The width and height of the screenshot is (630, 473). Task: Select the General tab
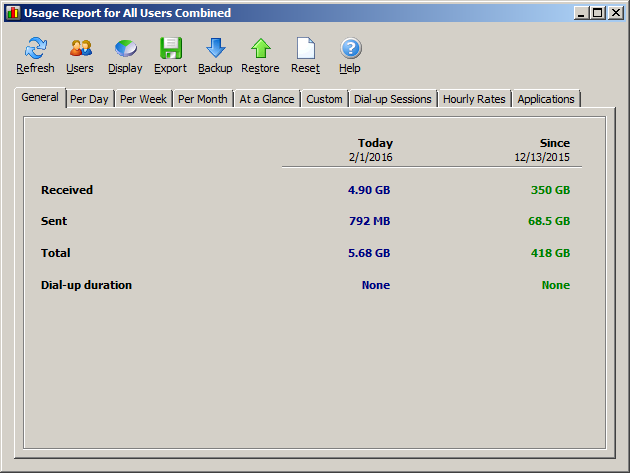[x=40, y=98]
